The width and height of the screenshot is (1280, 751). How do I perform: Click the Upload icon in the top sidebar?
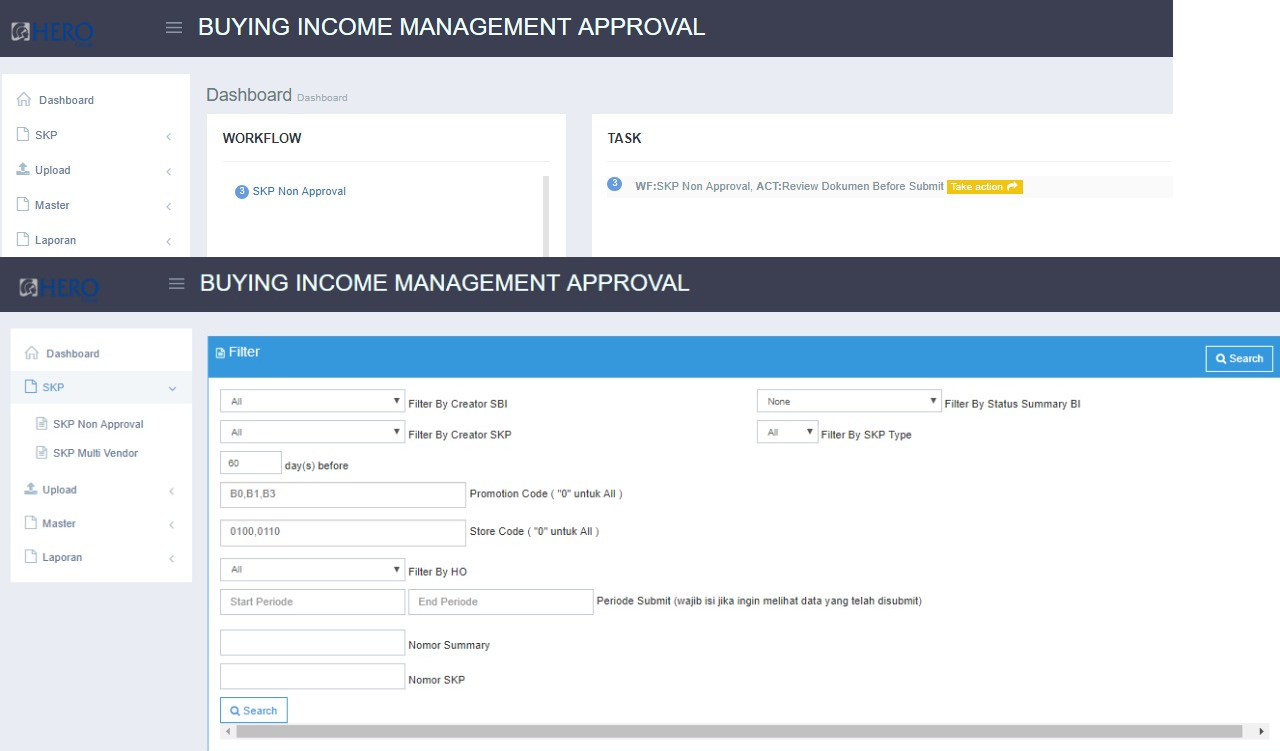(x=24, y=169)
